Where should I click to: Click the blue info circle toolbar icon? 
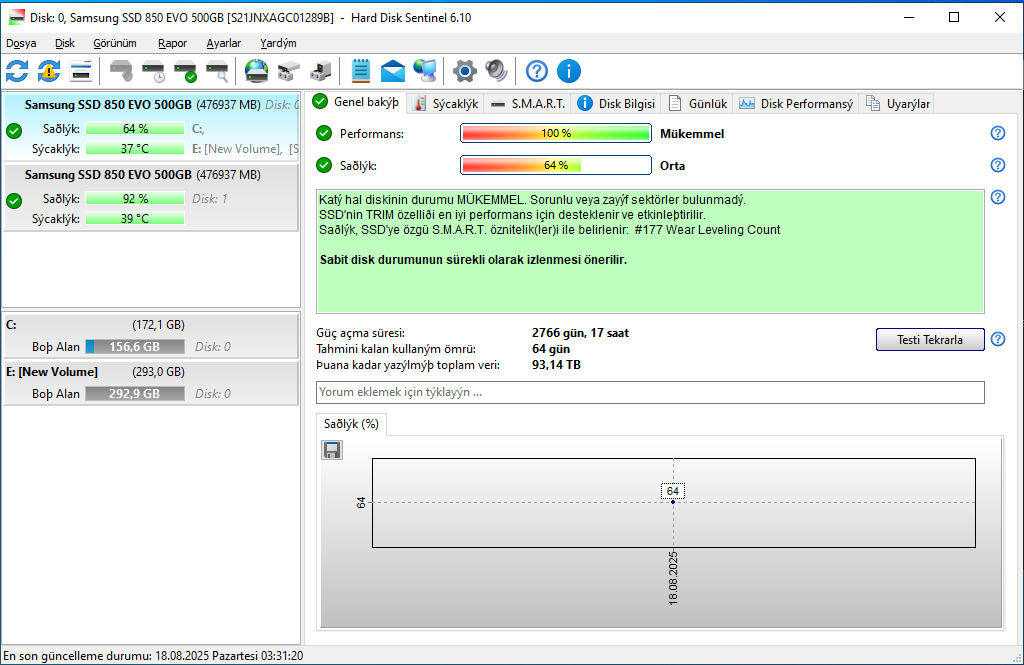(569, 71)
